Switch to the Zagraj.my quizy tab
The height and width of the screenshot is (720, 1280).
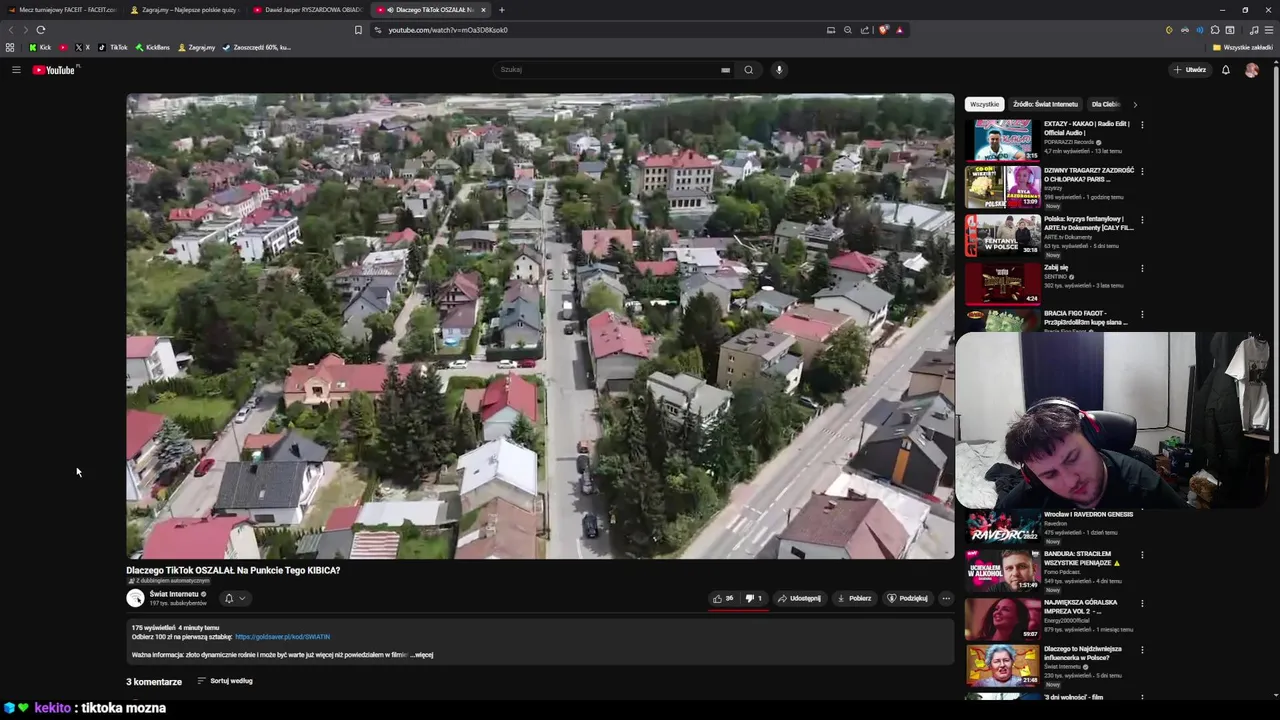pos(186,10)
